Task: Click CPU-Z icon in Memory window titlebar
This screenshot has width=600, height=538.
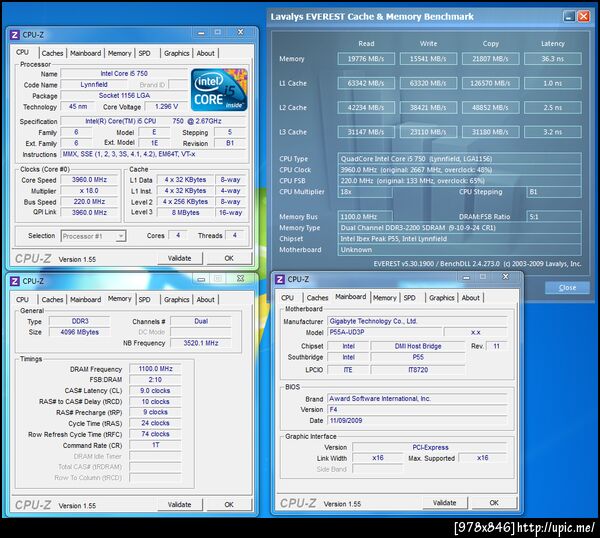Action: [15, 281]
